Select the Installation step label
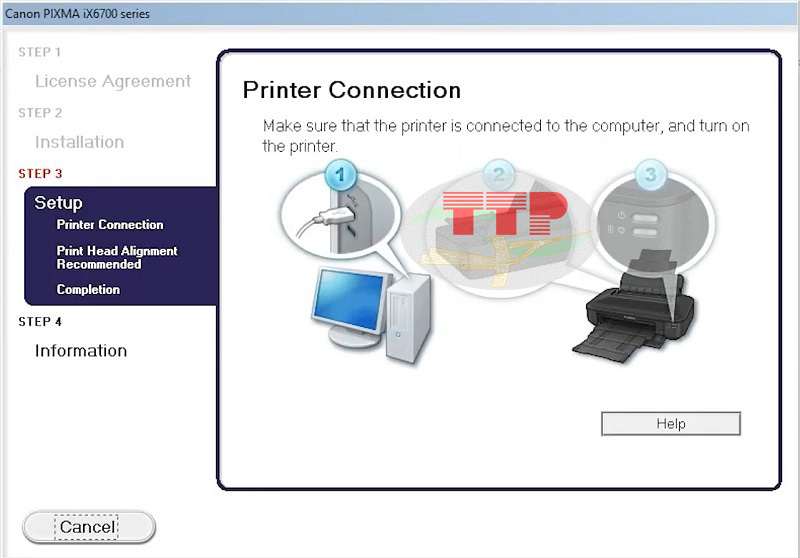This screenshot has width=800, height=558. [x=80, y=142]
